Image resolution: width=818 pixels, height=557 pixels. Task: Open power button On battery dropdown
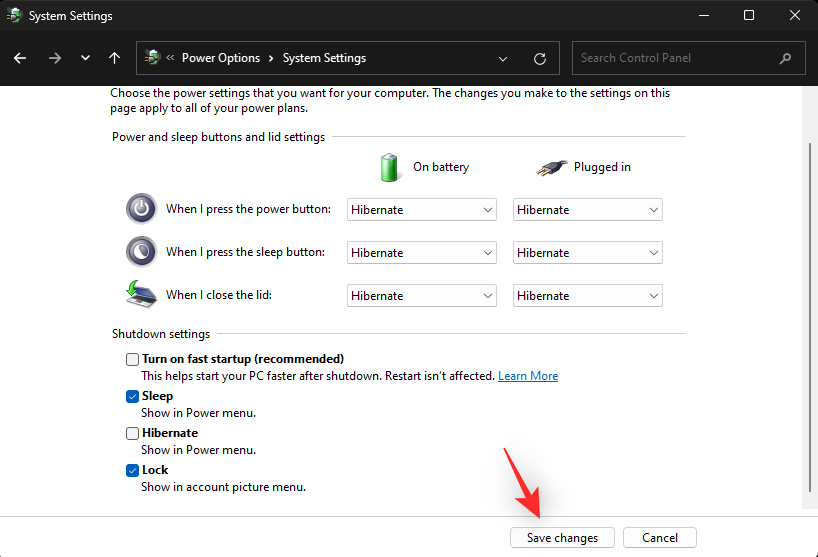click(421, 210)
